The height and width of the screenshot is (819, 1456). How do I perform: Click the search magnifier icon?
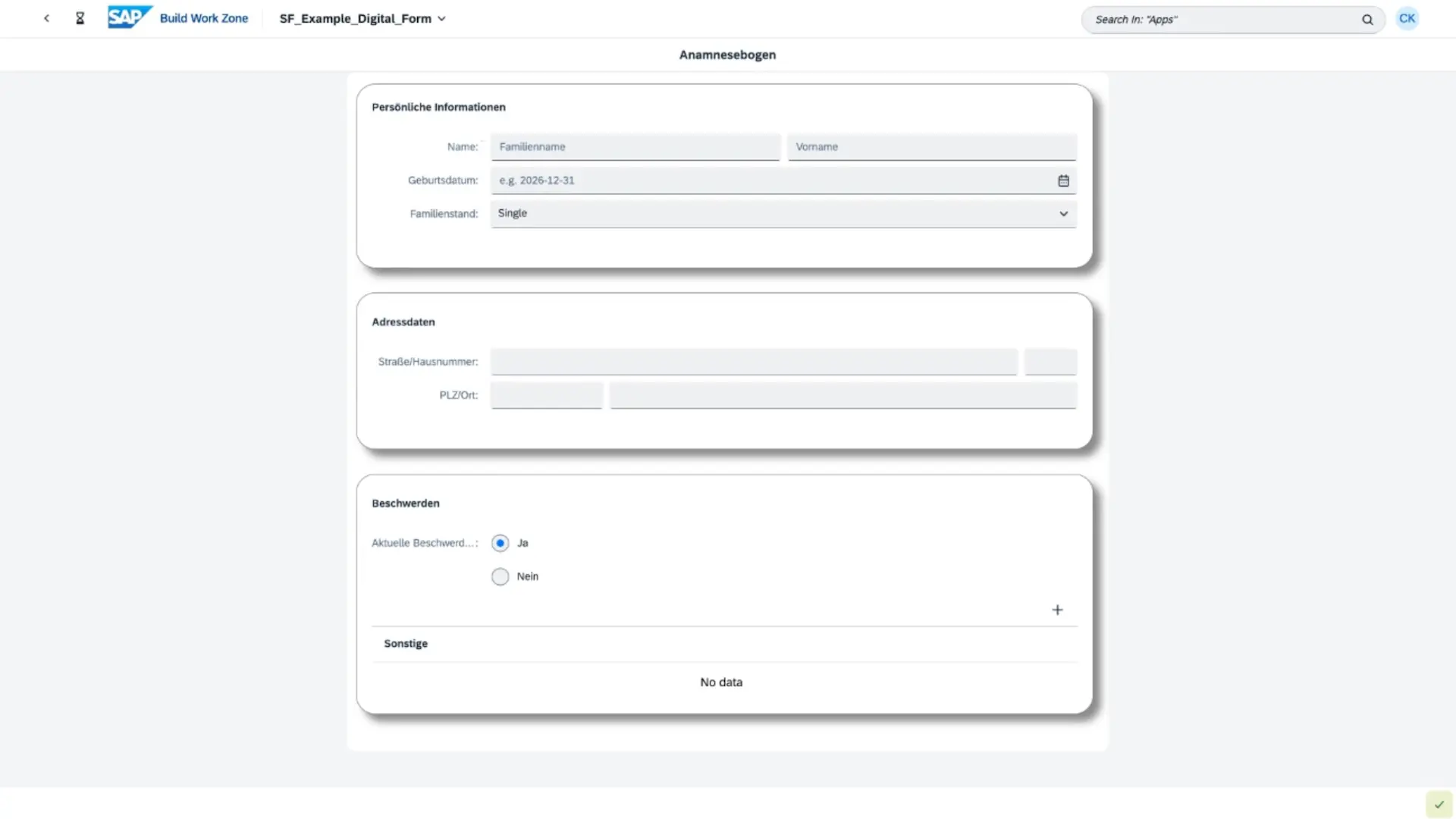[1367, 20]
